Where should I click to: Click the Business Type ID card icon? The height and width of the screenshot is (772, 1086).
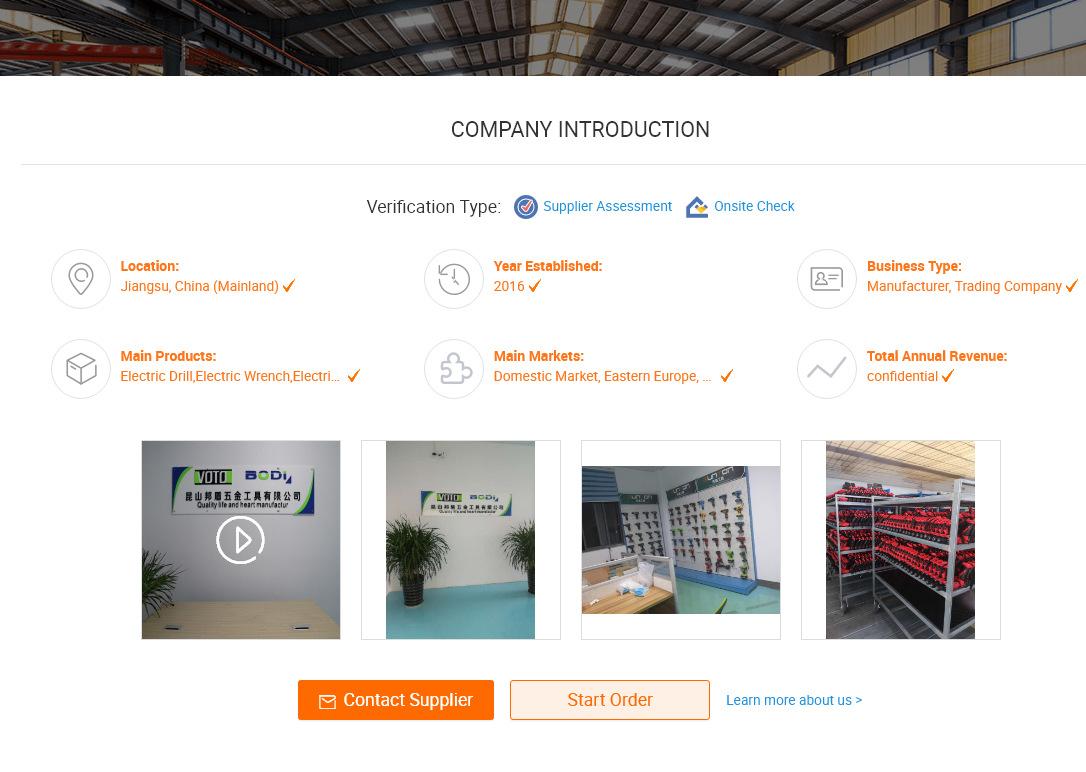pos(827,279)
